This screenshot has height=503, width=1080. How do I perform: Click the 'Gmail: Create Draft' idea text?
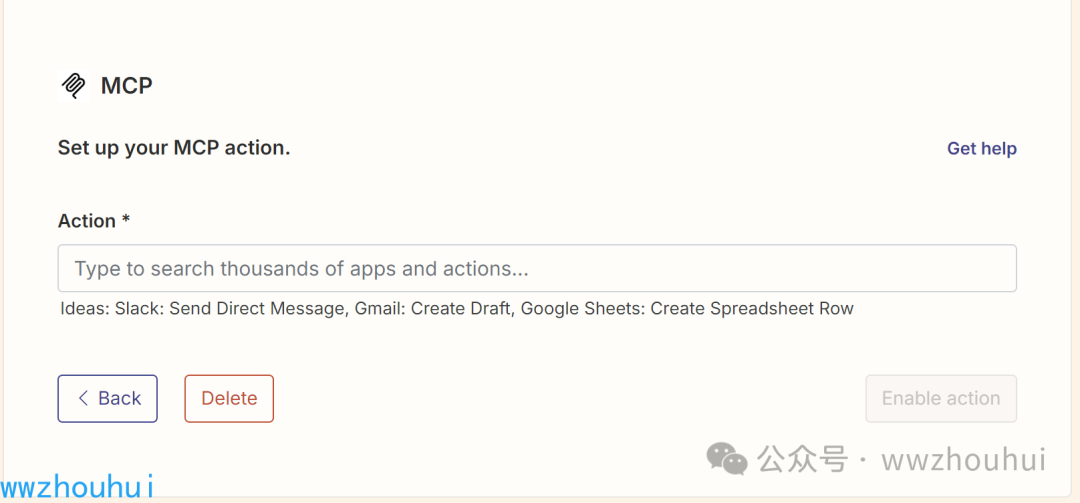(x=434, y=308)
